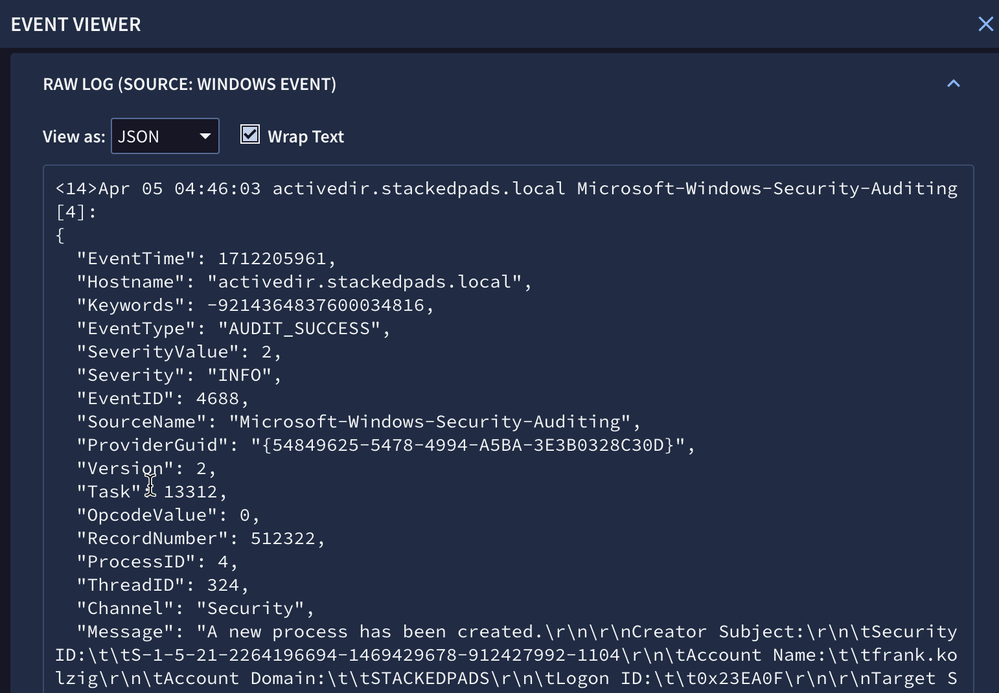
Task: Click the ProviderGuid value in braces
Action: click(468, 445)
